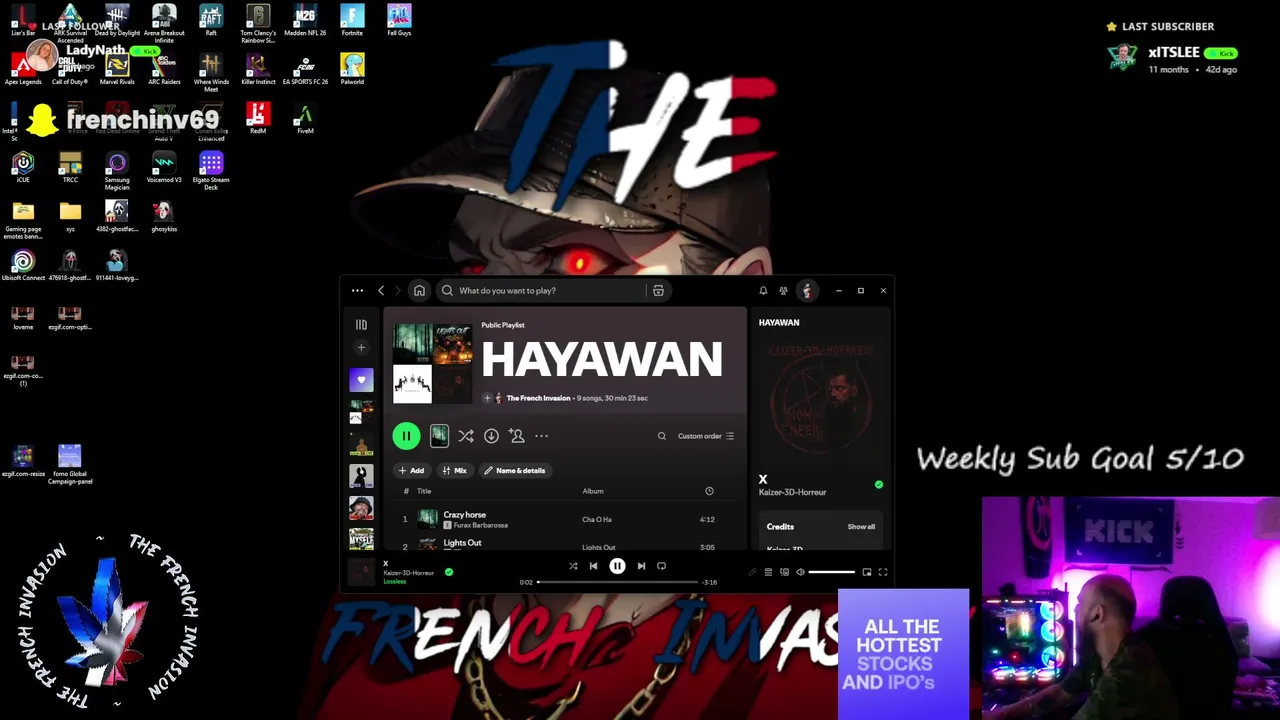Open the Custom order sort dropdown
The image size is (1280, 720).
706,436
